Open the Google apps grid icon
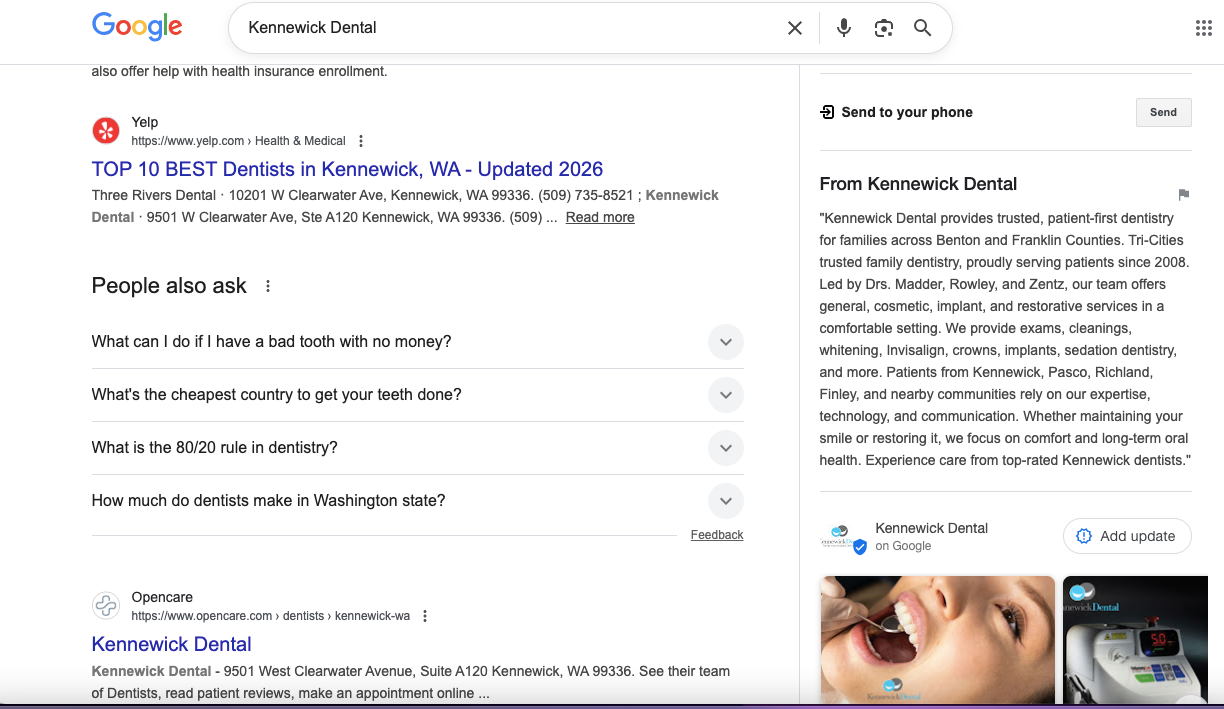Viewport: 1224px width, 709px height. tap(1203, 27)
